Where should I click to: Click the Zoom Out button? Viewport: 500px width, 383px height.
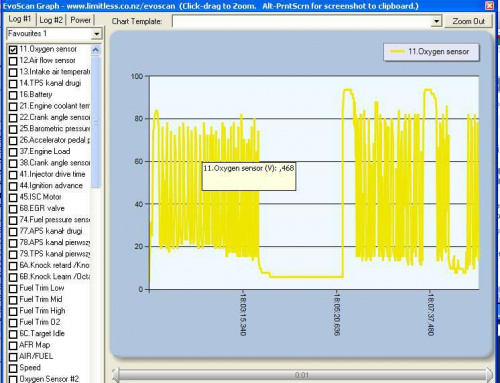click(468, 21)
